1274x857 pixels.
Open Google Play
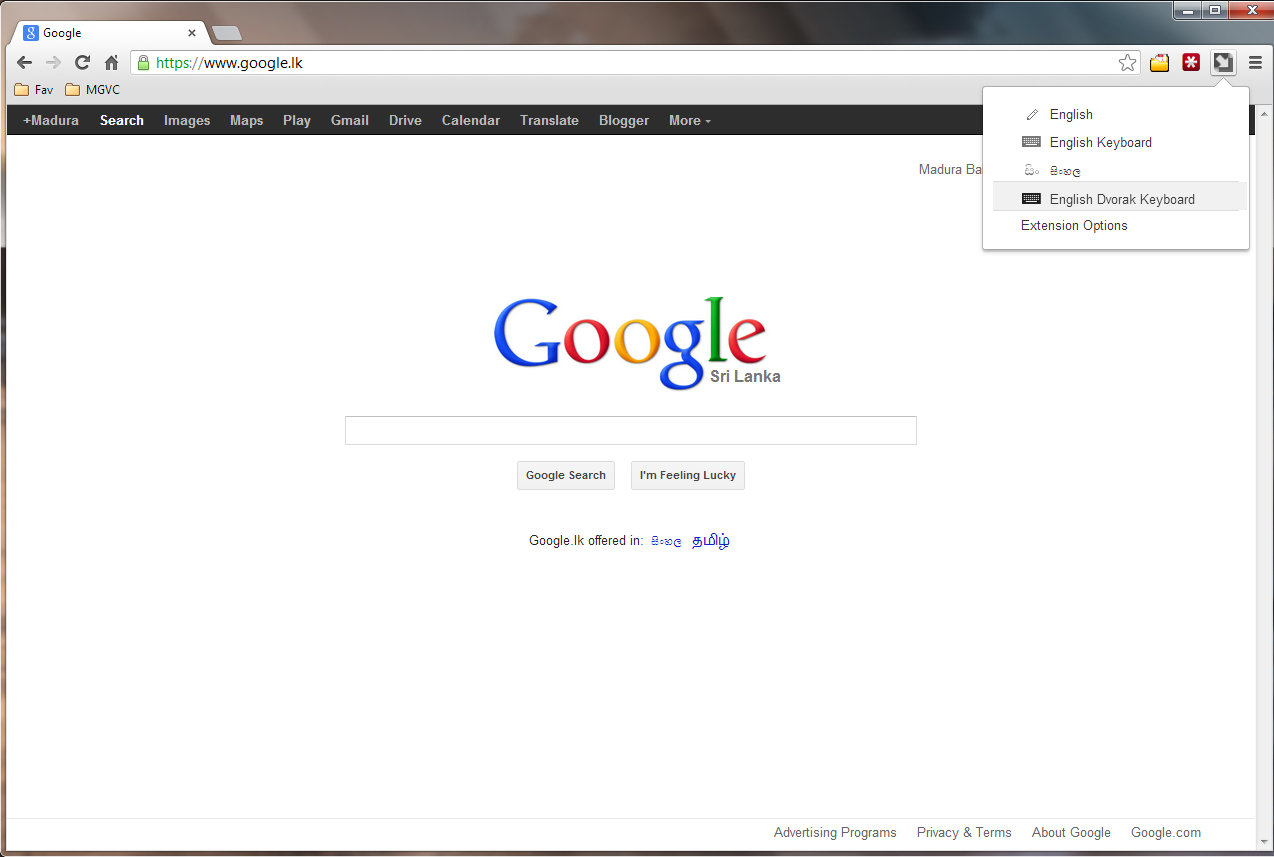tap(297, 120)
